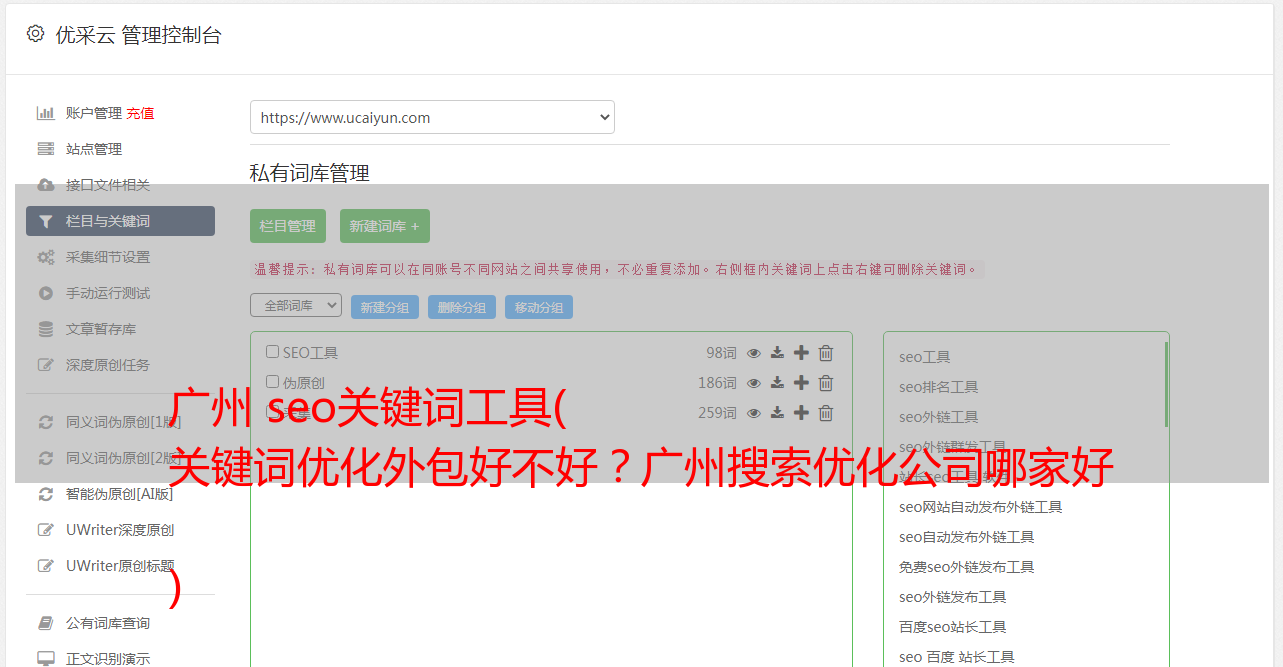Open 账户管理 menu item
The width and height of the screenshot is (1283, 667).
(x=94, y=113)
